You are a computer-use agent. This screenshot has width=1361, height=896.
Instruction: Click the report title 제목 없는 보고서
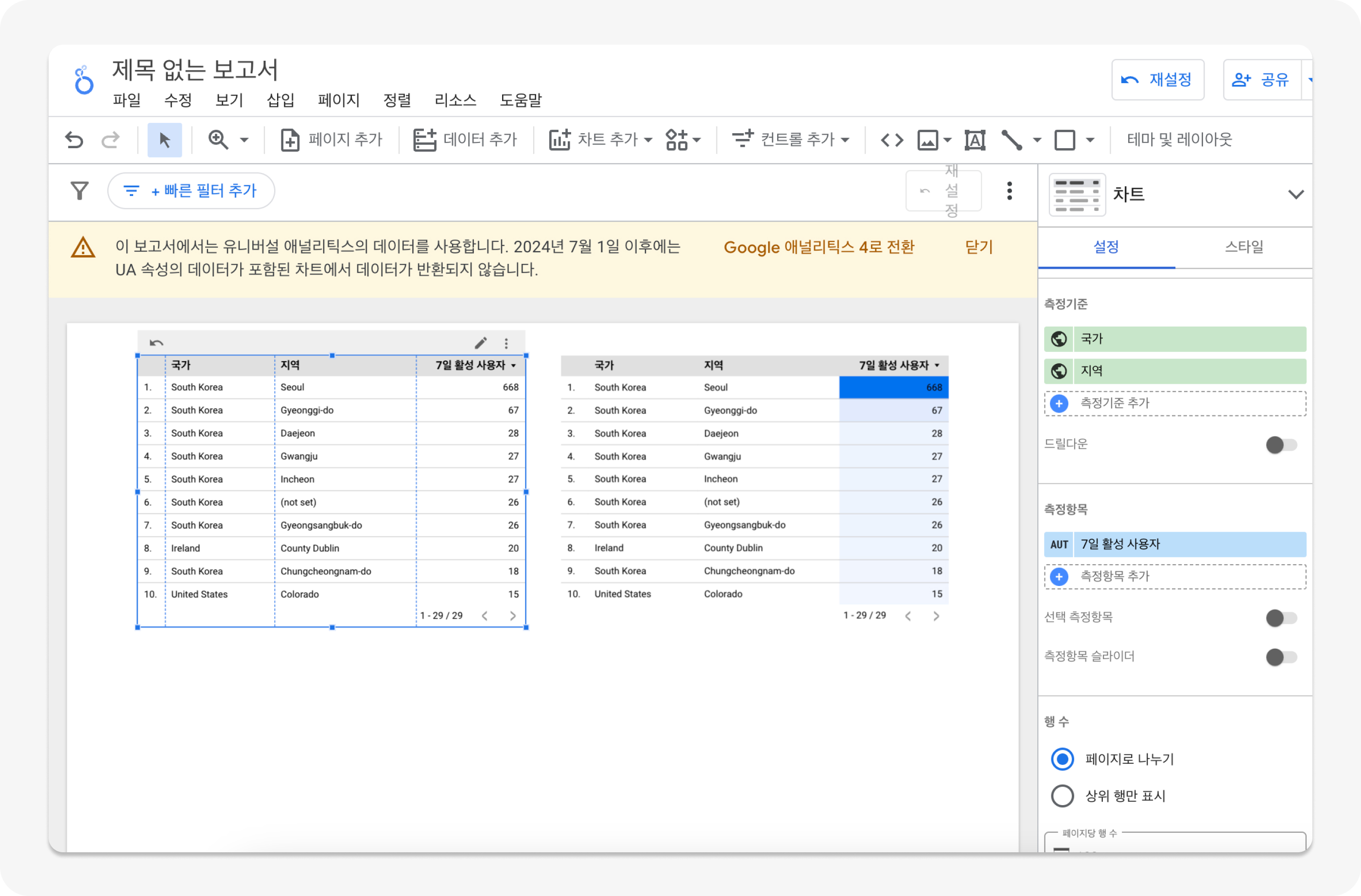(x=195, y=70)
